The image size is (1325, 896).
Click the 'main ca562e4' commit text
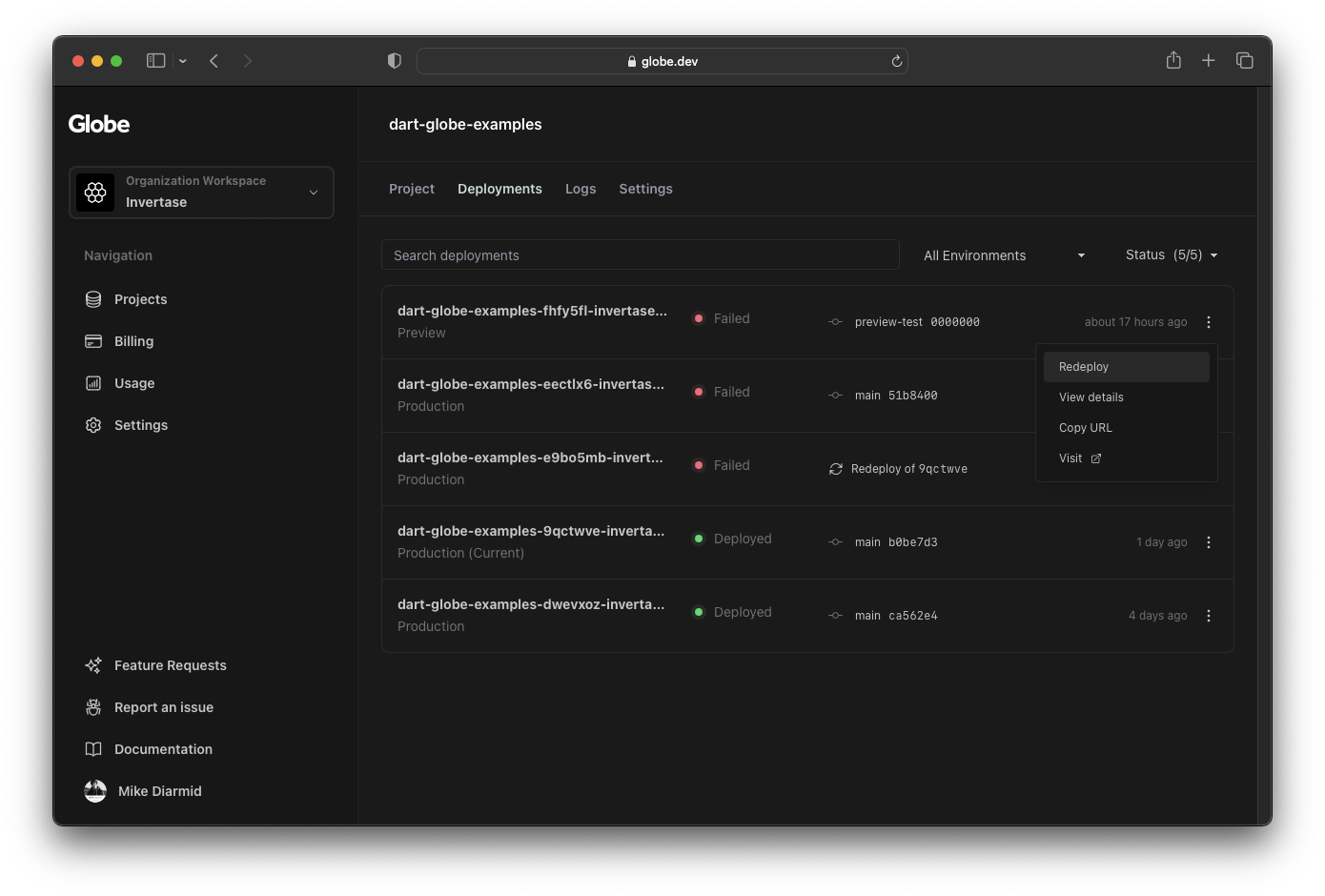896,616
